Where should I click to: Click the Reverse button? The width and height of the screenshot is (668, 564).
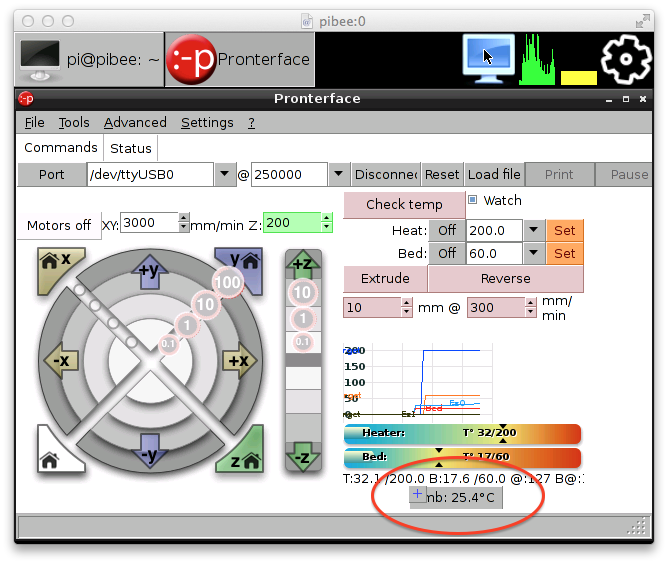click(506, 279)
